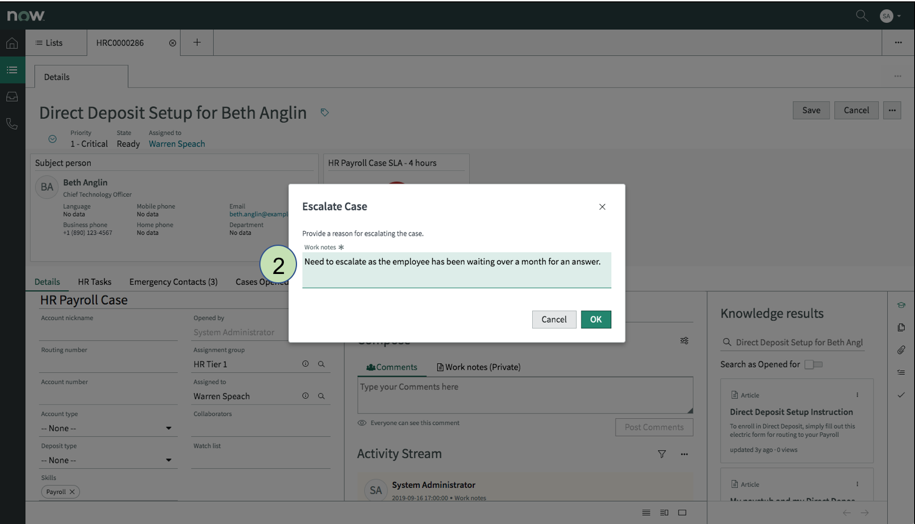Click the Account number field

pos(108,396)
